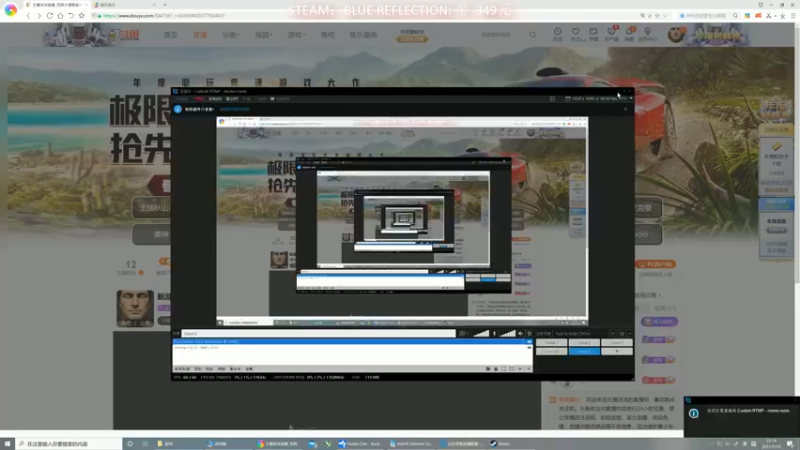The height and width of the screenshot is (450, 800).
Task: Click the Douyu search magnifier icon
Action: [x=533, y=35]
